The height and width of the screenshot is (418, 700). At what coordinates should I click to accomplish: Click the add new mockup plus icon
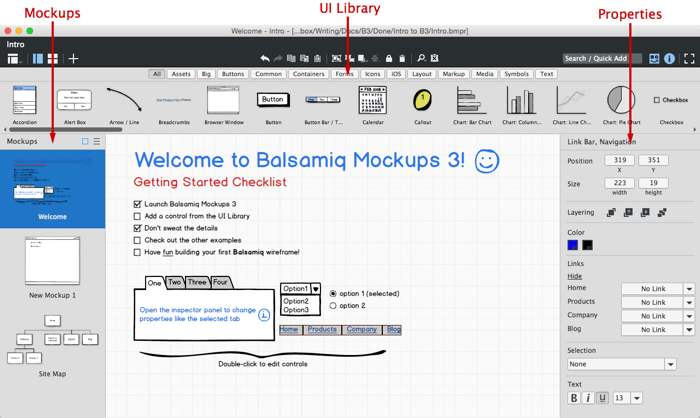point(74,59)
